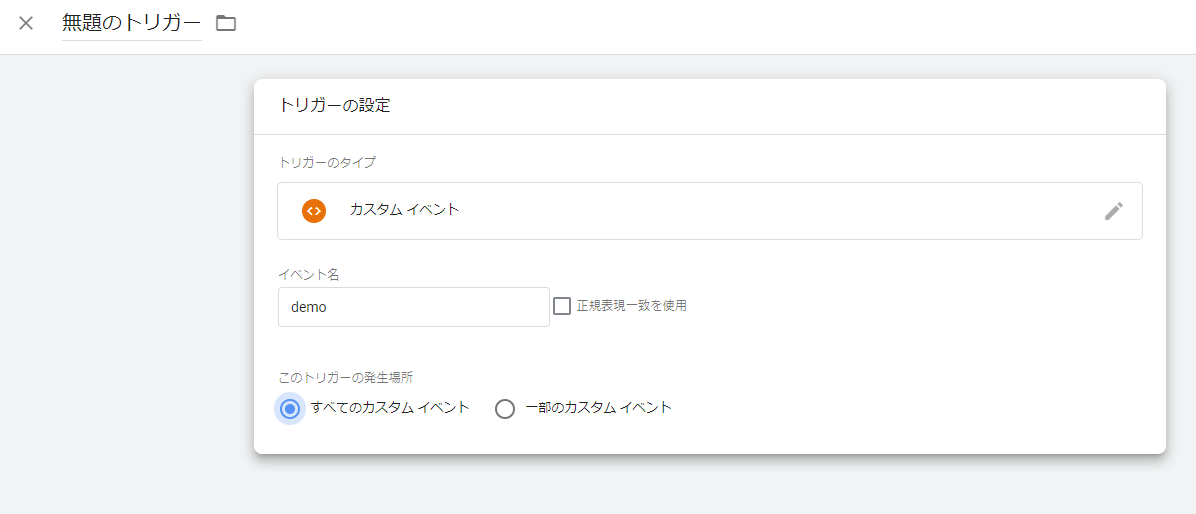Edit the trigger name 無題のトリガー

[x=131, y=23]
